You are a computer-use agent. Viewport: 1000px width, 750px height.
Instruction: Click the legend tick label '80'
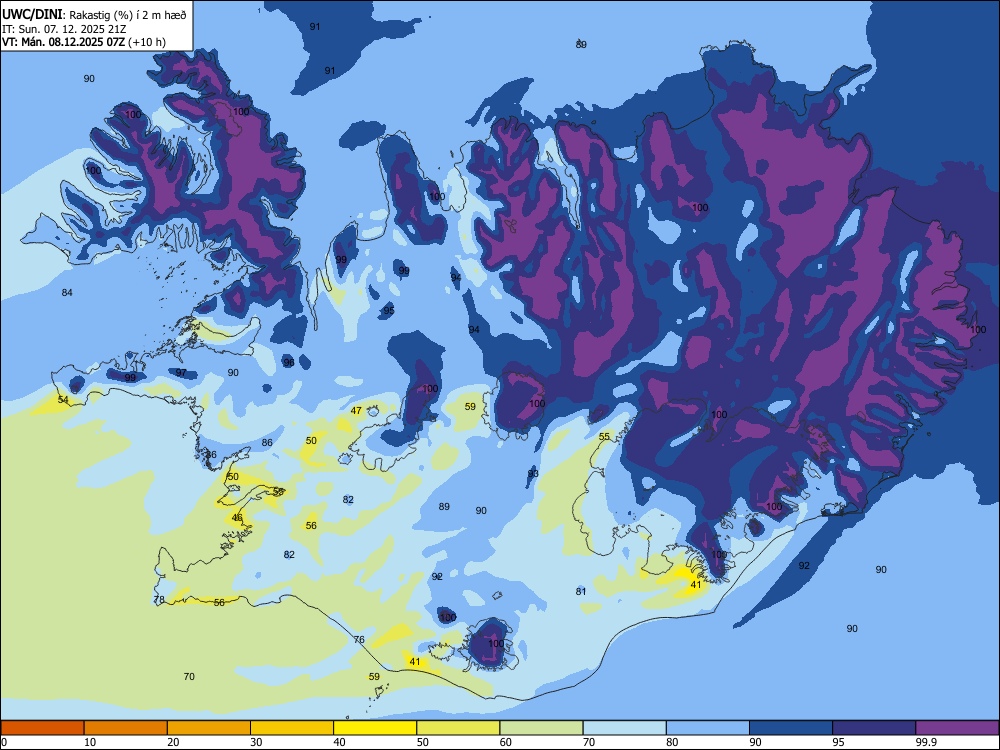click(x=672, y=742)
